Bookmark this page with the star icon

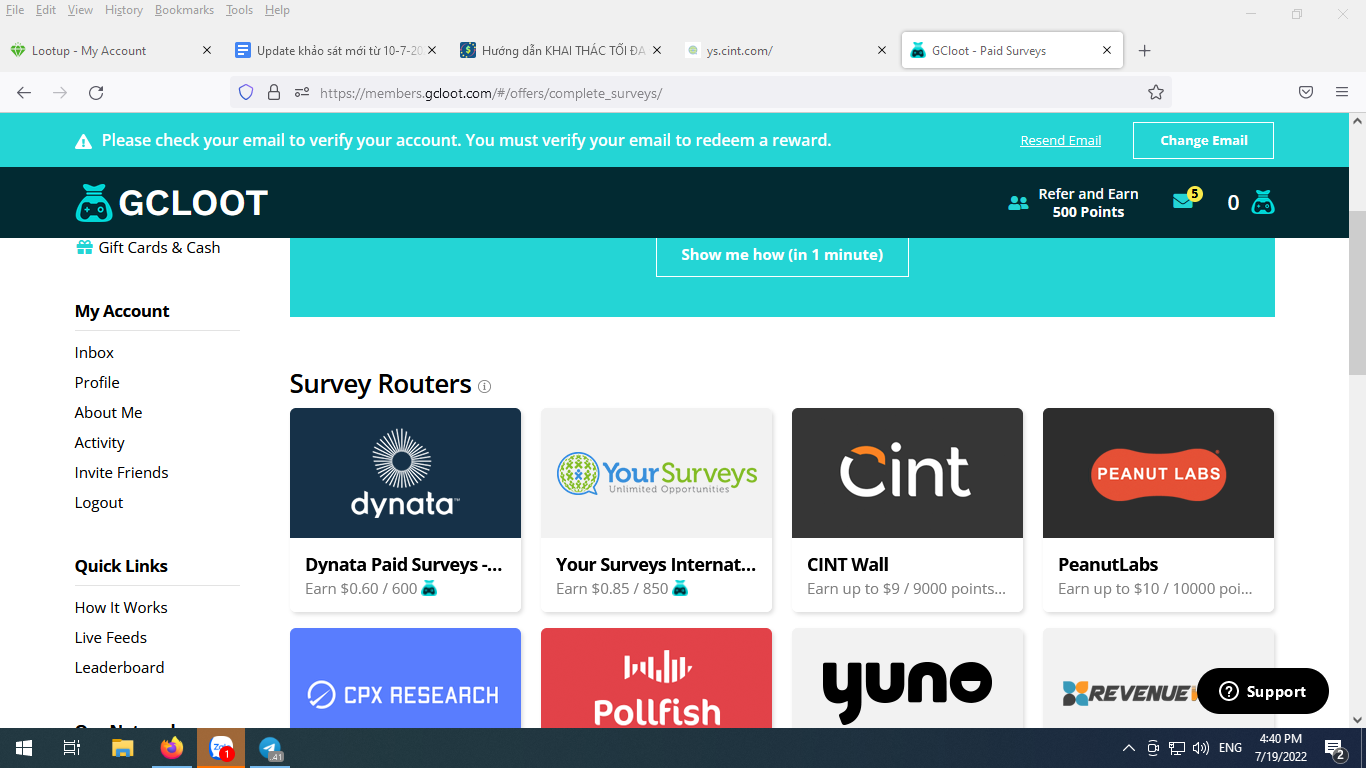pyautogui.click(x=1156, y=93)
